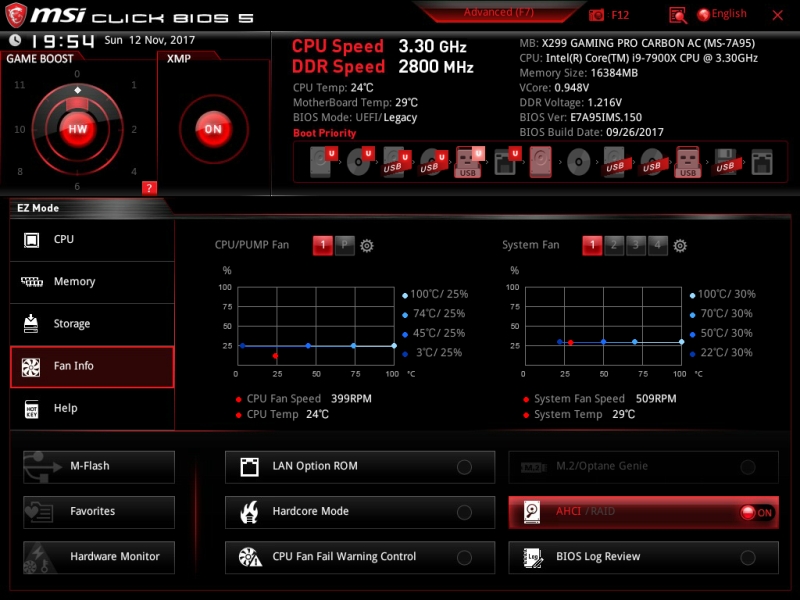
Task: Select the CD/DVD boot device with U badge
Action: pyautogui.click(x=359, y=161)
